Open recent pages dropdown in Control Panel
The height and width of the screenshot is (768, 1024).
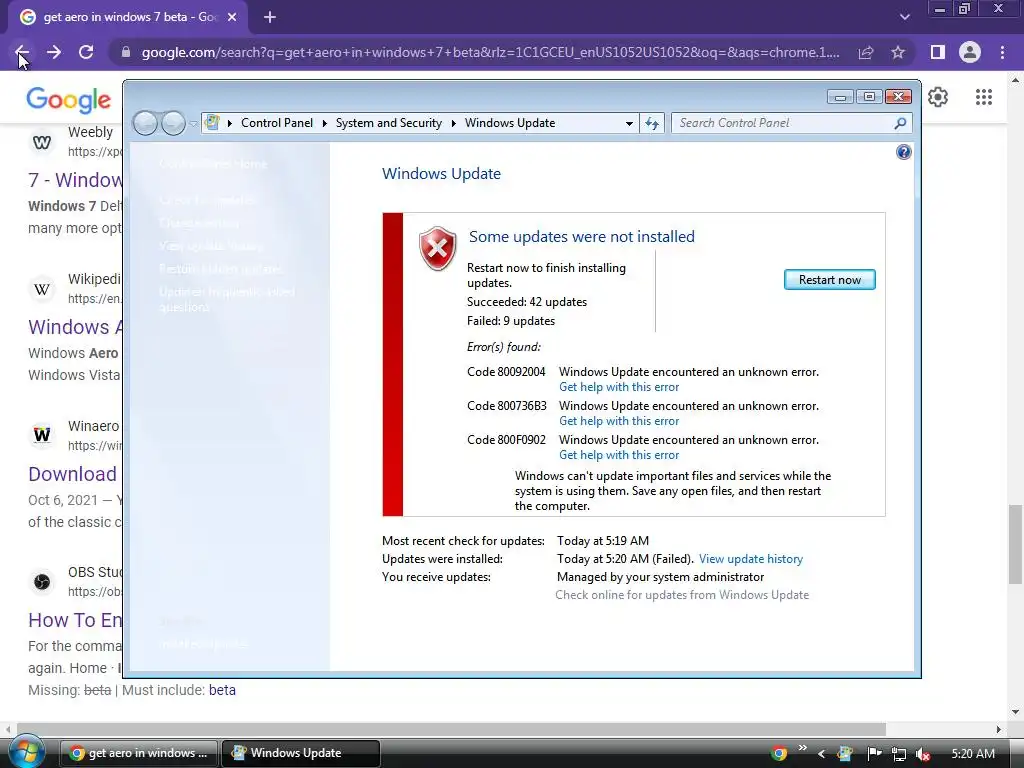[x=193, y=123]
